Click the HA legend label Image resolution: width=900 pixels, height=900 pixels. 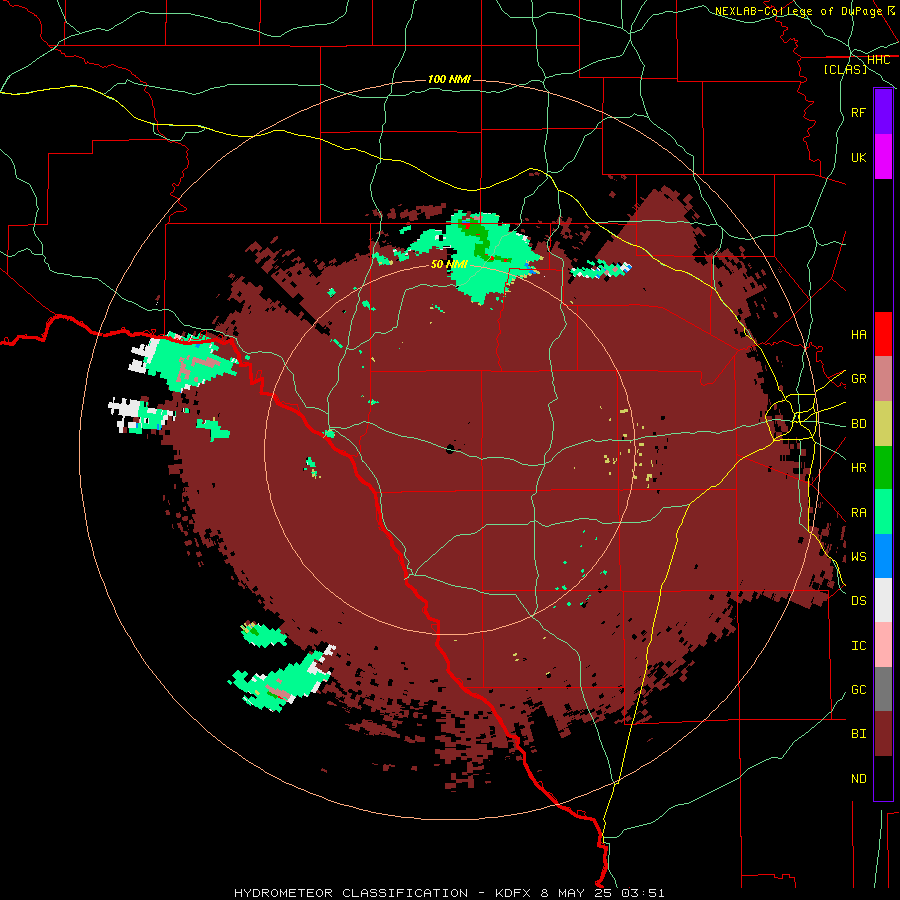858,335
